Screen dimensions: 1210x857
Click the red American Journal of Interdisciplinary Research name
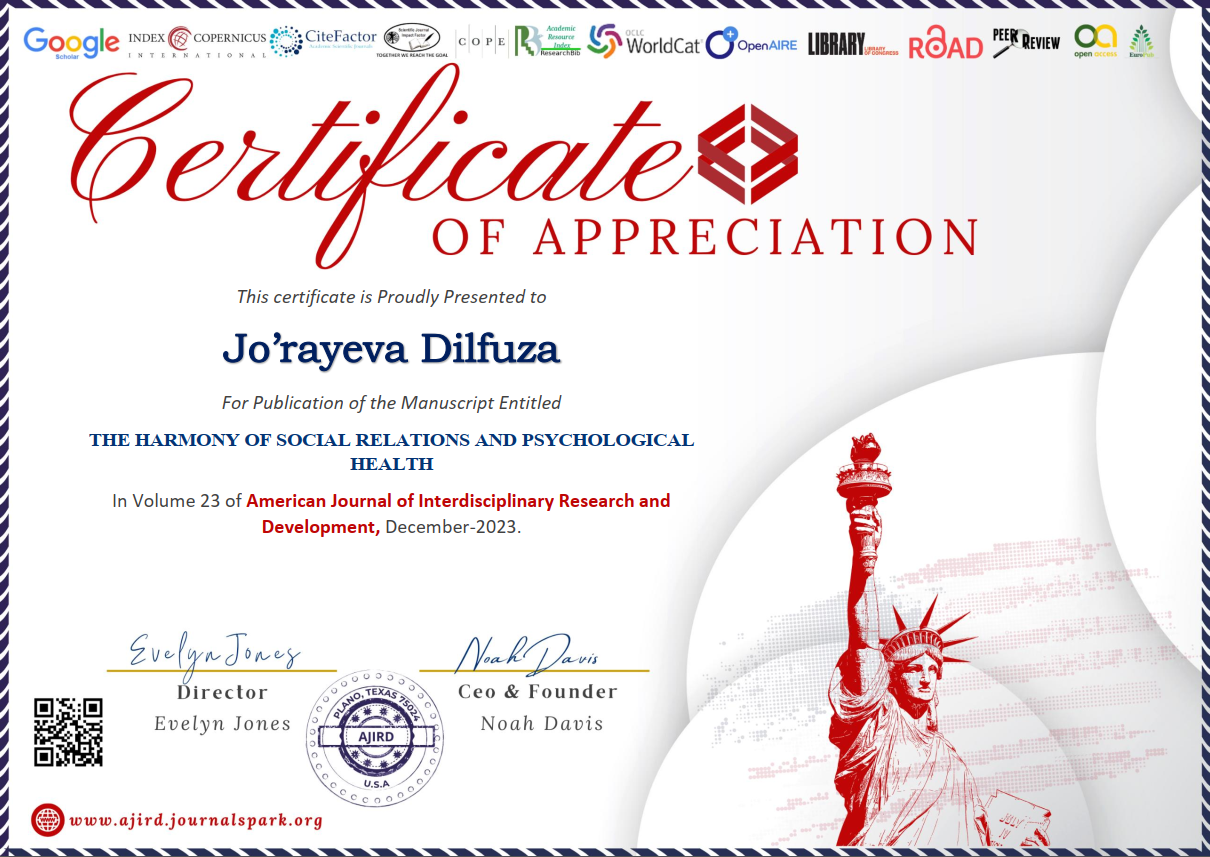(x=458, y=513)
